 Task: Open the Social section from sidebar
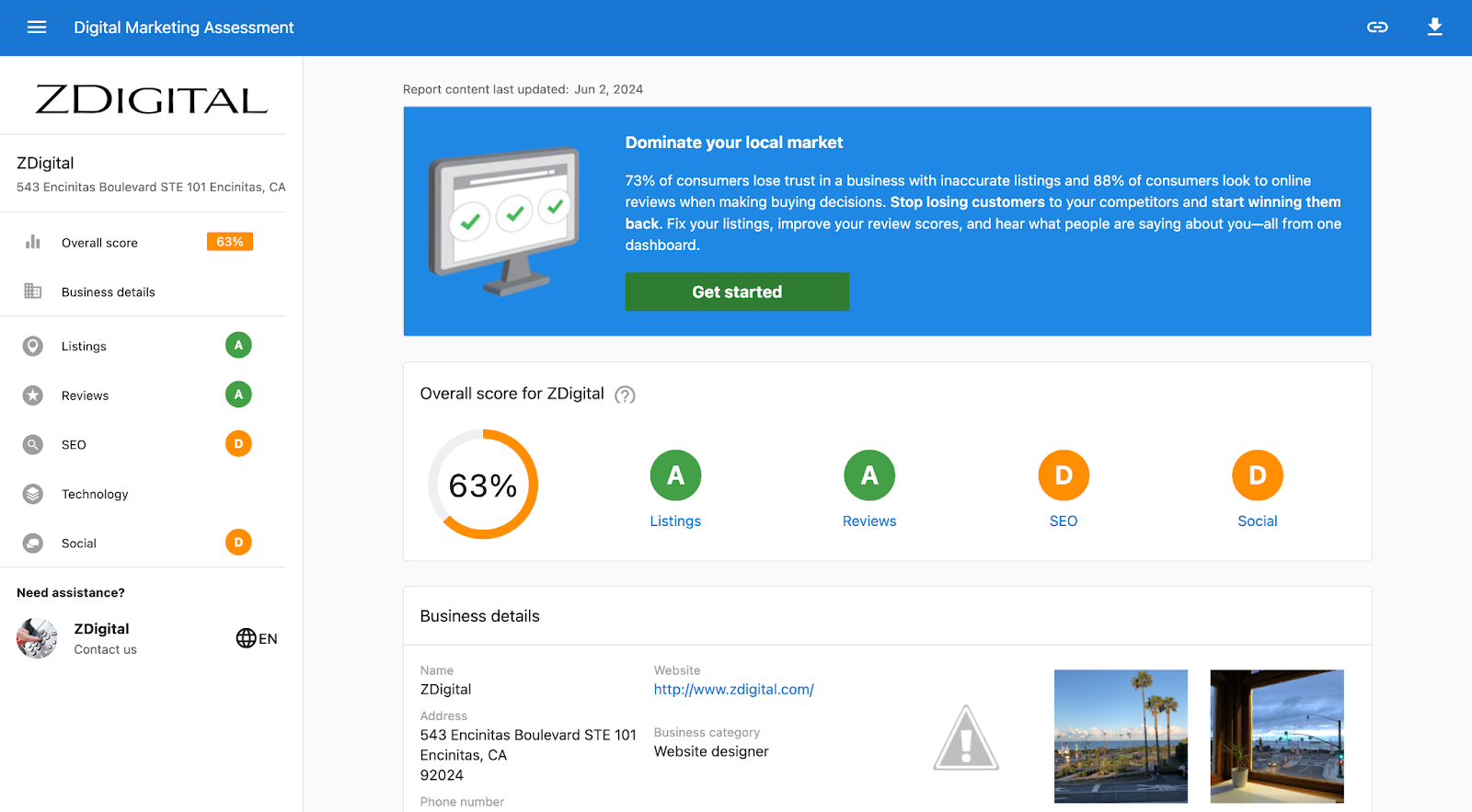79,543
